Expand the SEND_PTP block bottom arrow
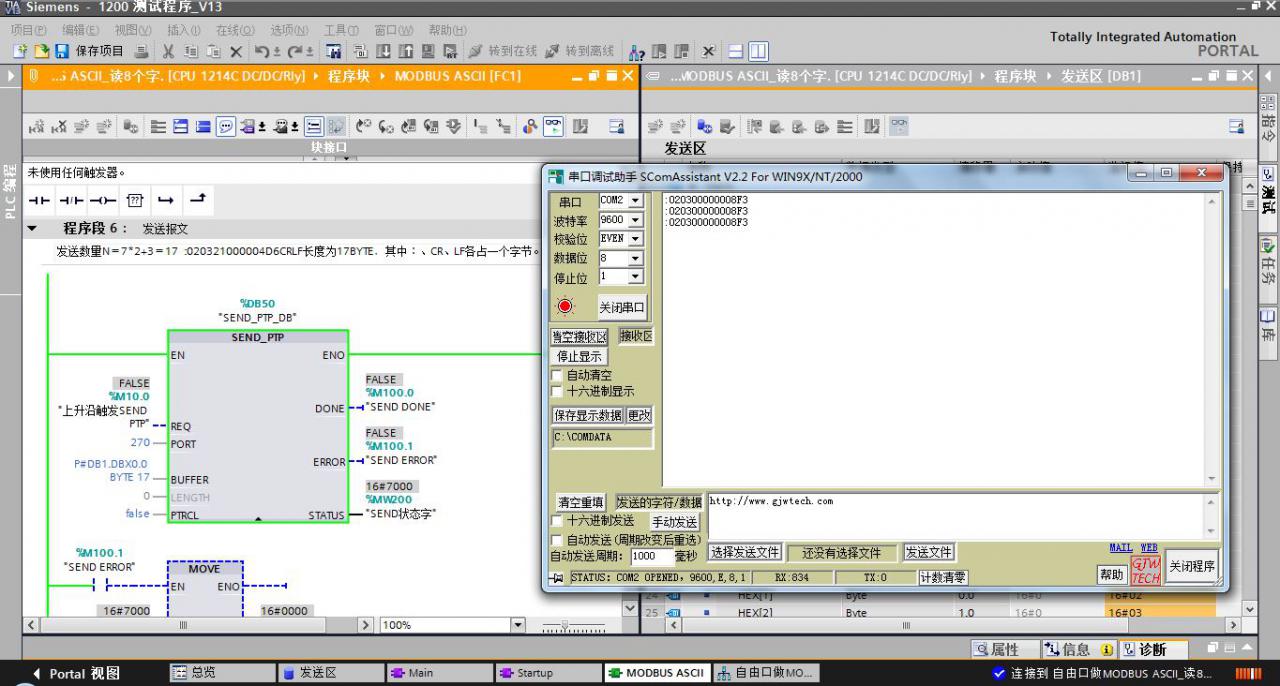The height and width of the screenshot is (686, 1280). pos(258,519)
